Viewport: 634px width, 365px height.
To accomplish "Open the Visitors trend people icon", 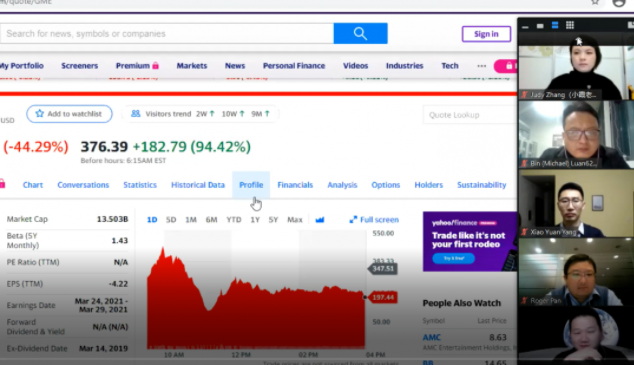I will (135, 114).
